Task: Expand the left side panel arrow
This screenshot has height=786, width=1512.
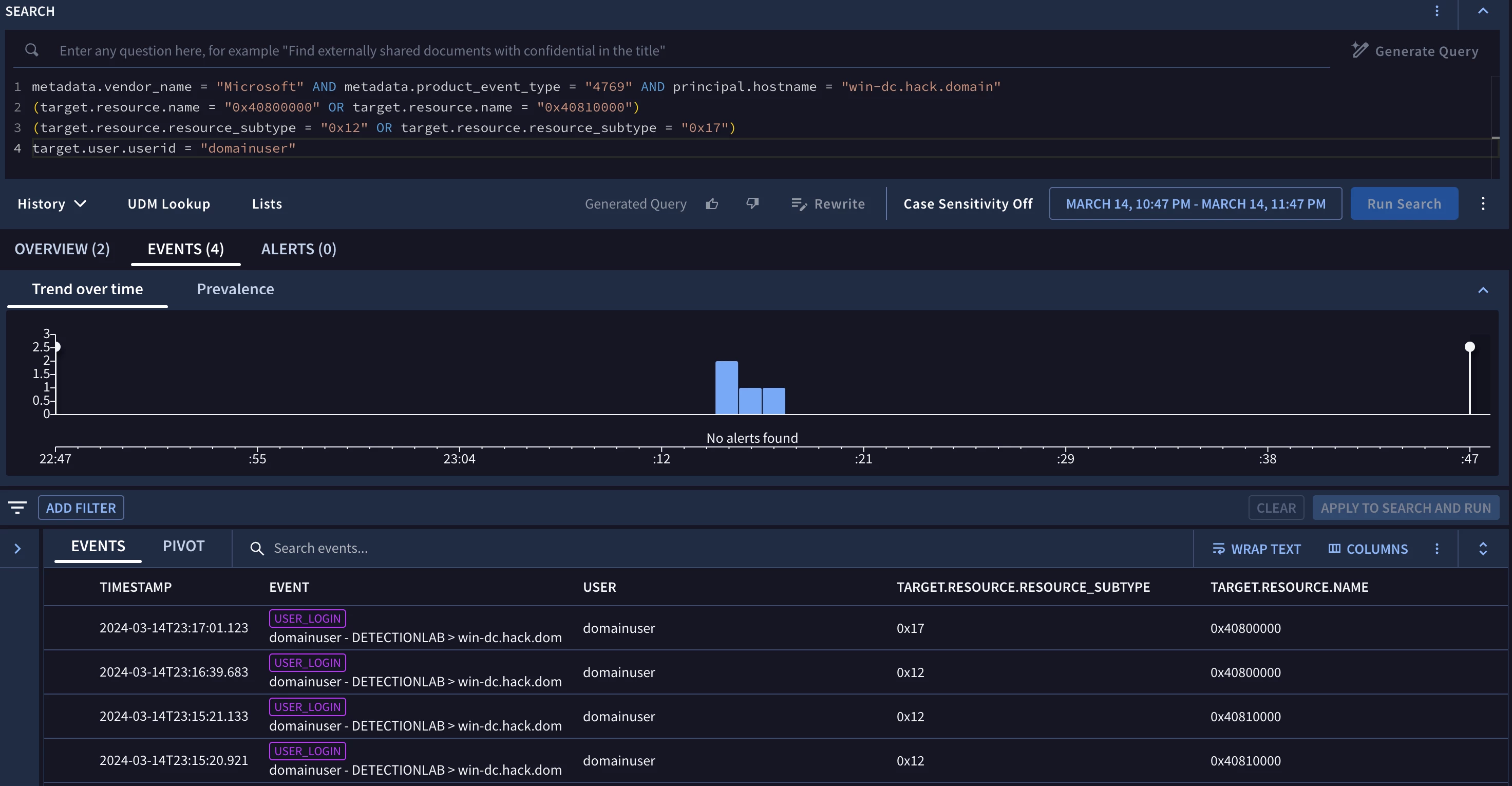Action: click(x=17, y=548)
